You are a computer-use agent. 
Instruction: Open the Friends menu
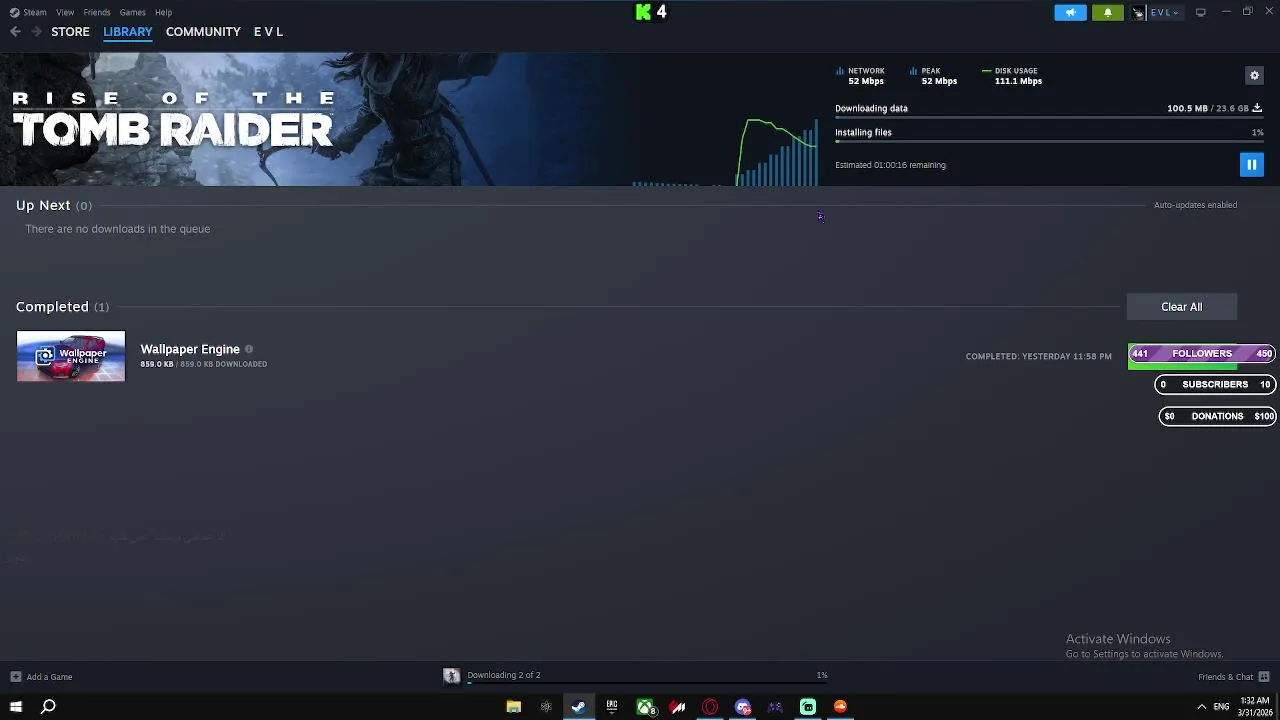click(97, 12)
